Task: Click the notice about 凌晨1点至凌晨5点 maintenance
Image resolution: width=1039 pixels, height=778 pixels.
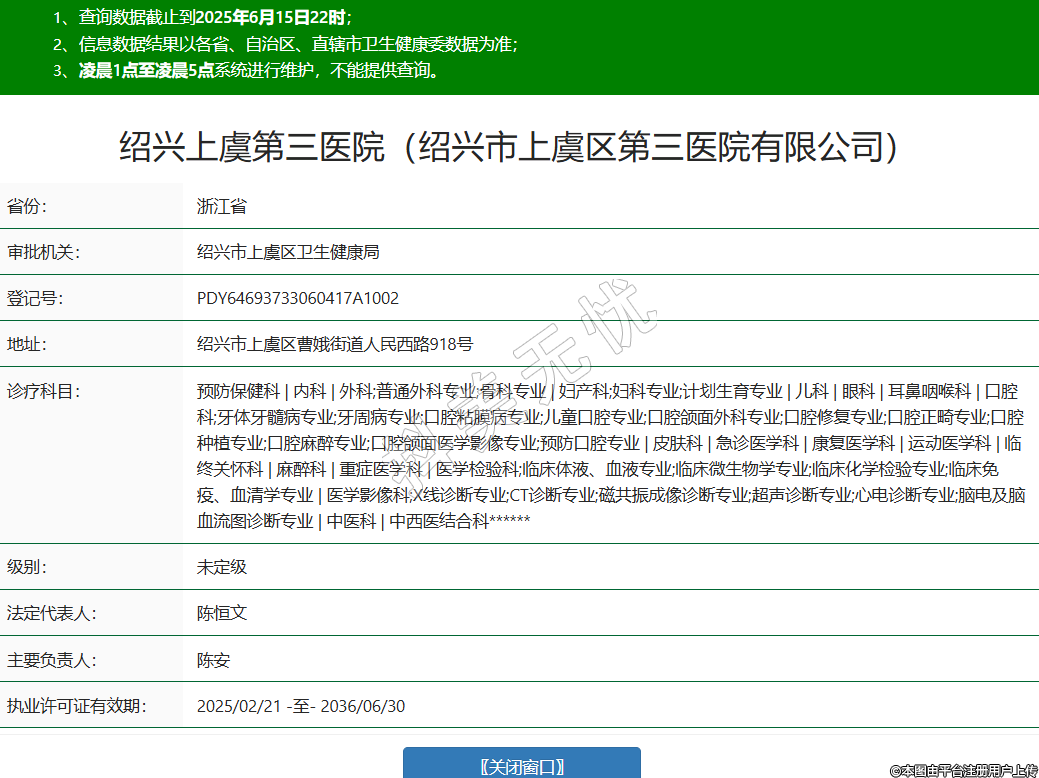Action: (258, 70)
